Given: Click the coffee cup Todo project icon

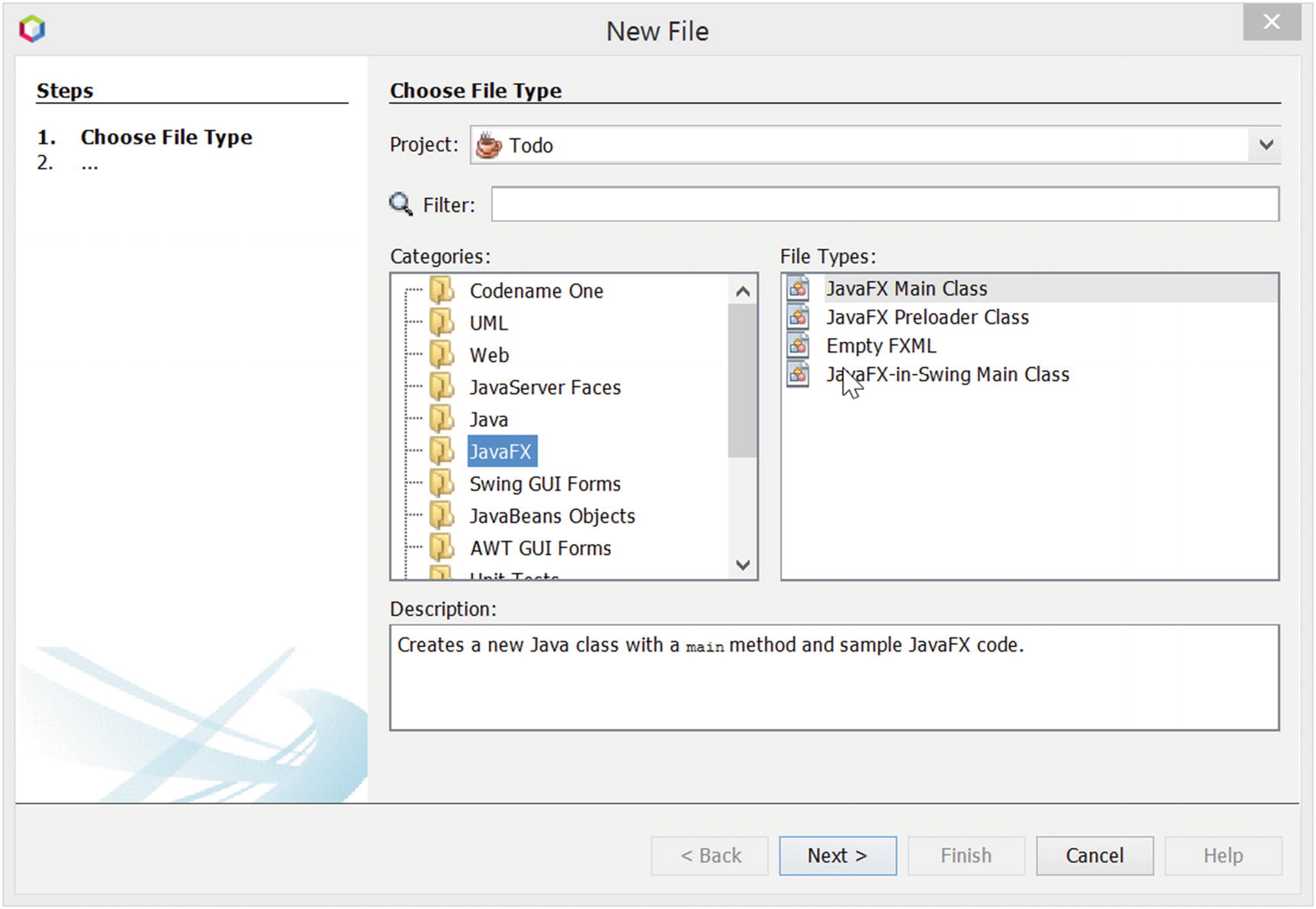Looking at the screenshot, I should (488, 145).
